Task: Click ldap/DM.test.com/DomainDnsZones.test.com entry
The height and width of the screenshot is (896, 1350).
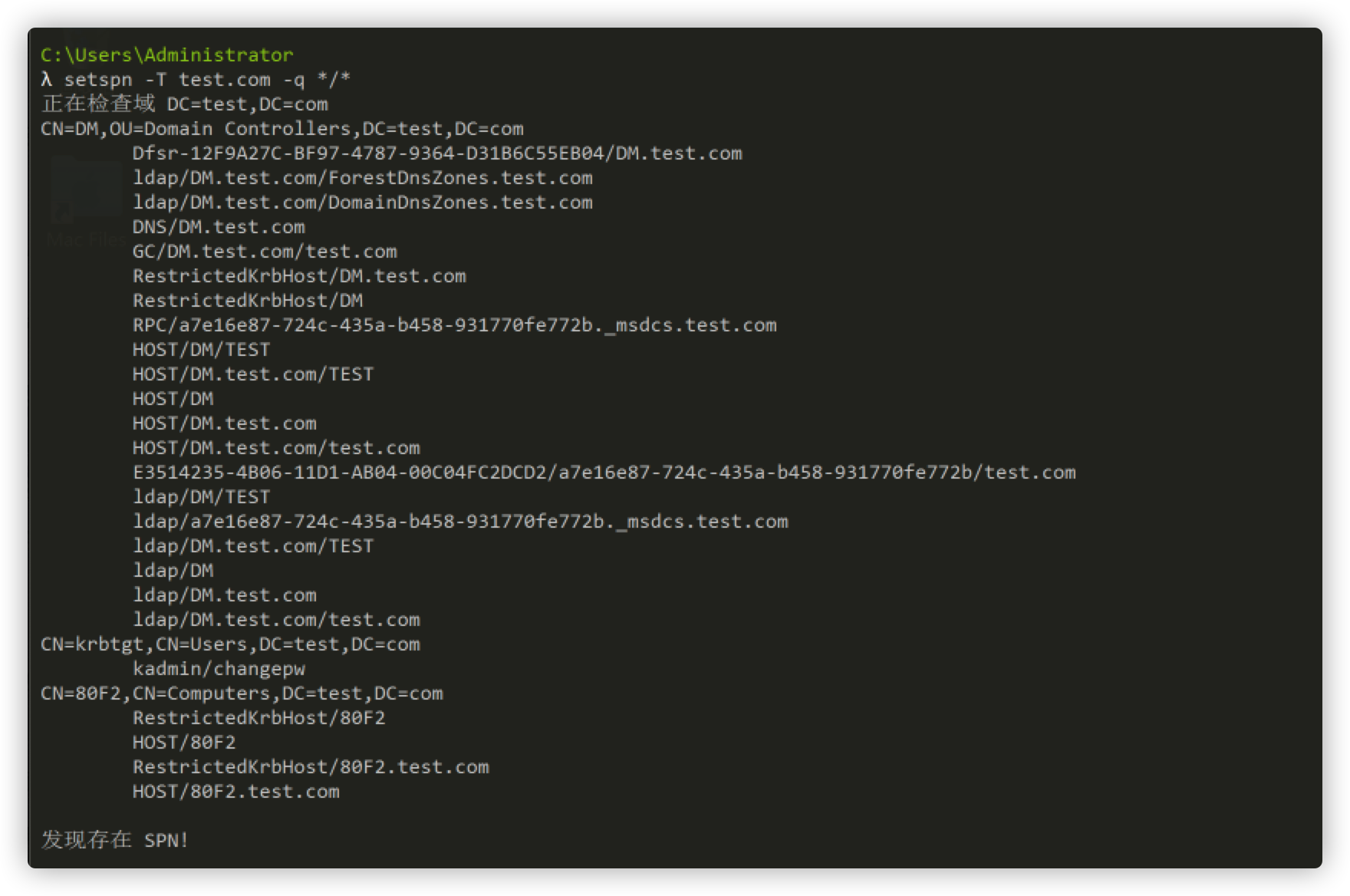Action: coord(363,203)
